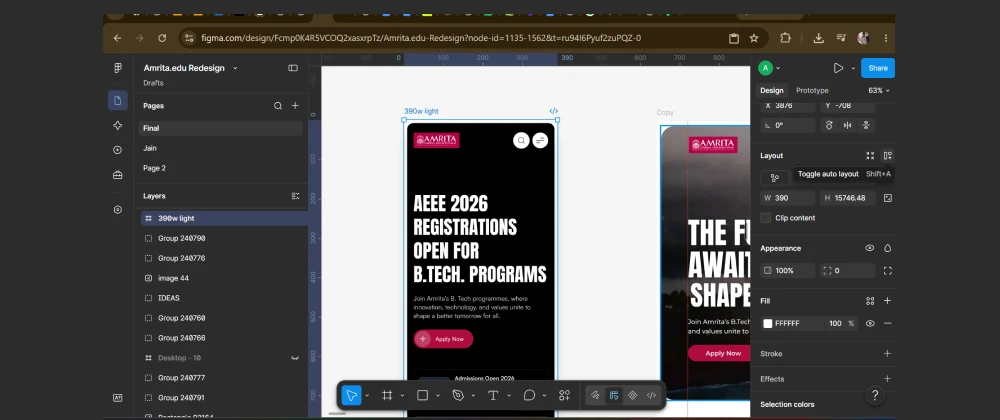The width and height of the screenshot is (1000, 420).
Task: Click individual corner radius icon
Action: (x=887, y=271)
